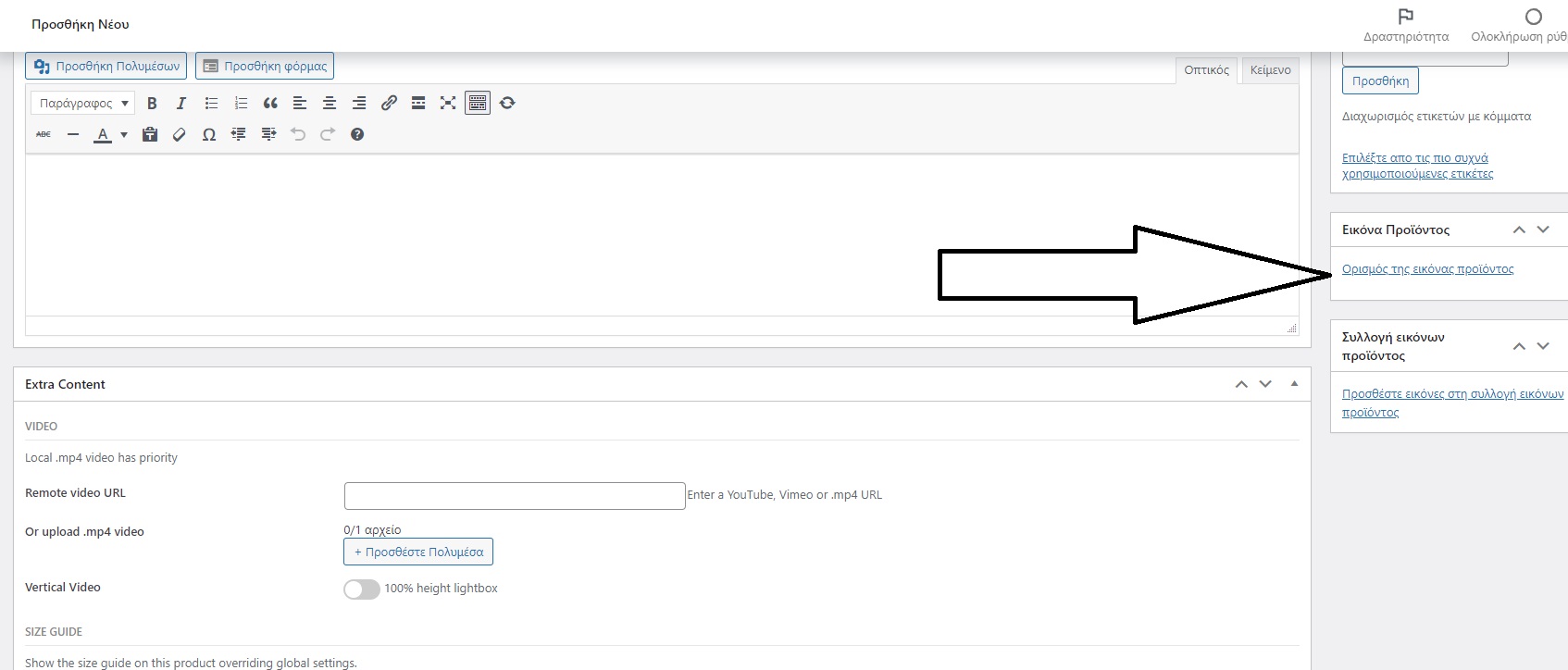Click the editor resize handle corner
The width and height of the screenshot is (1568, 670).
pos(1291,328)
